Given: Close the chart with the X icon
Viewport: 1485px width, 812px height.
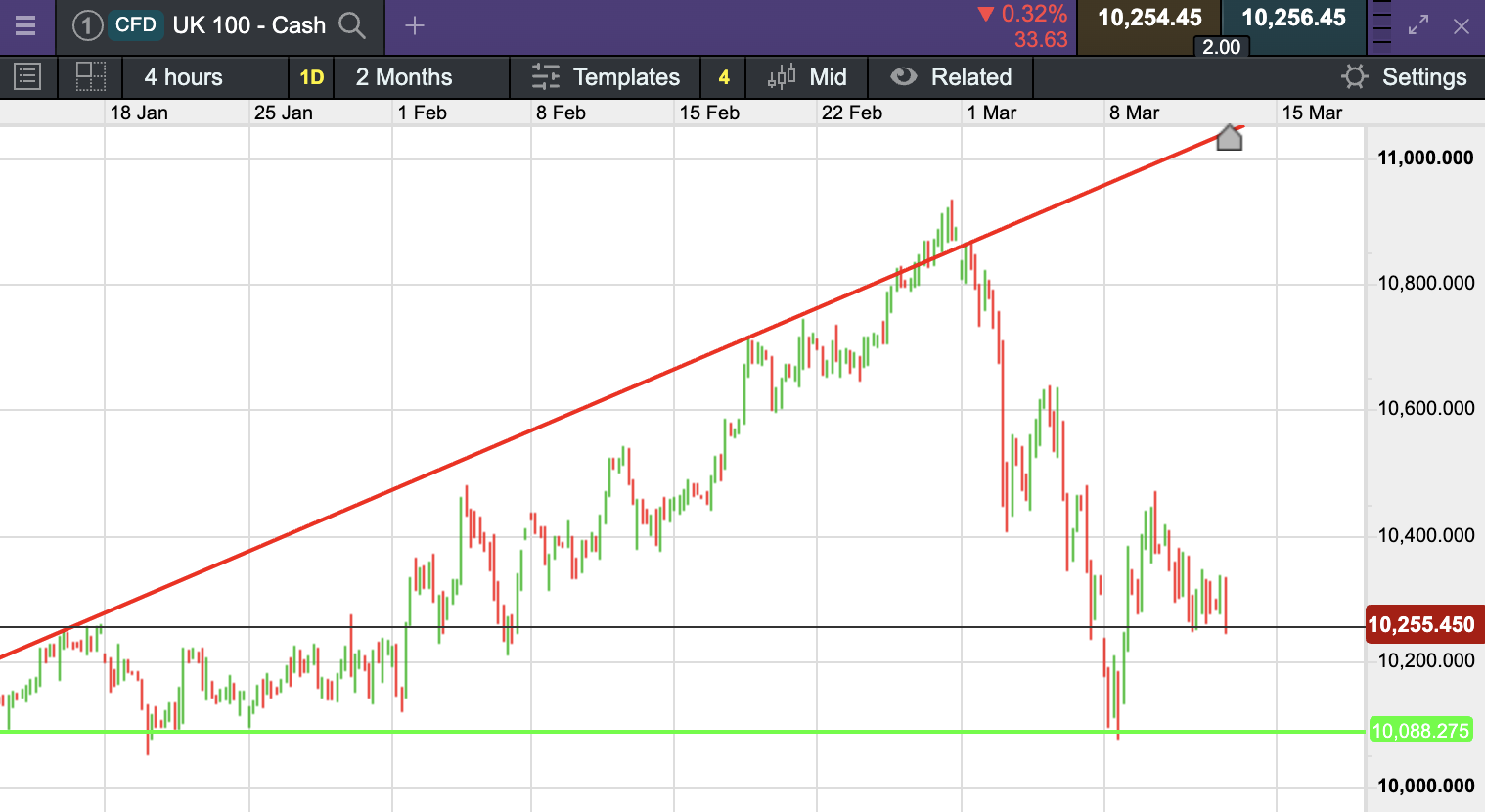Looking at the screenshot, I should coord(1462,26).
